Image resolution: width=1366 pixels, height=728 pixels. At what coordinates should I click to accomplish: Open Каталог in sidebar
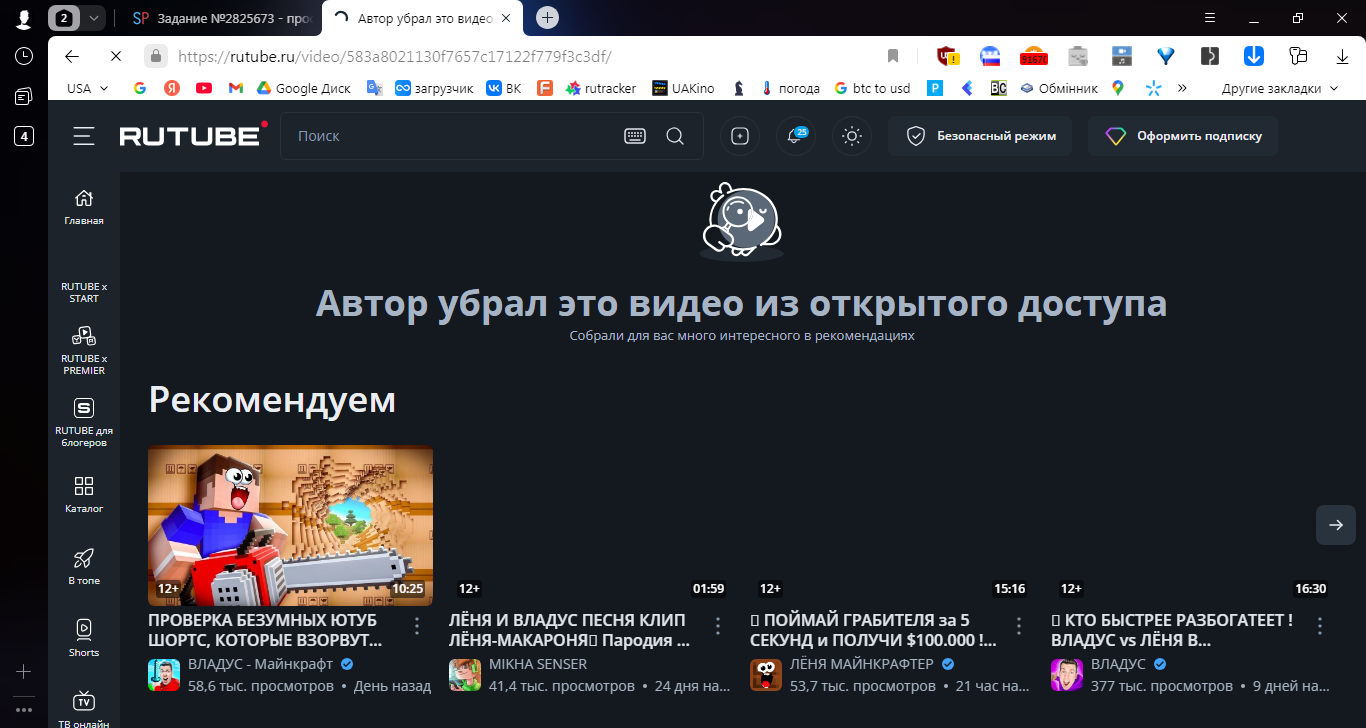point(84,495)
